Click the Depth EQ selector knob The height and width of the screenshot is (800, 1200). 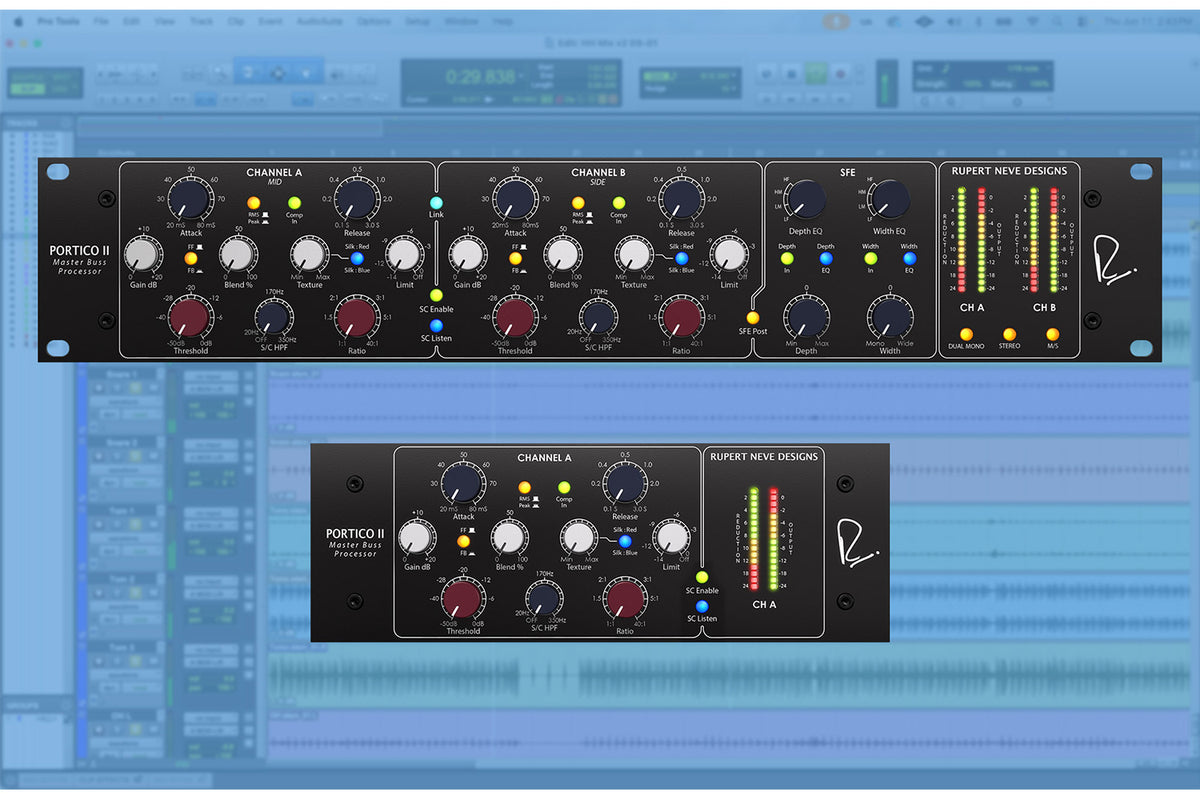(x=806, y=201)
